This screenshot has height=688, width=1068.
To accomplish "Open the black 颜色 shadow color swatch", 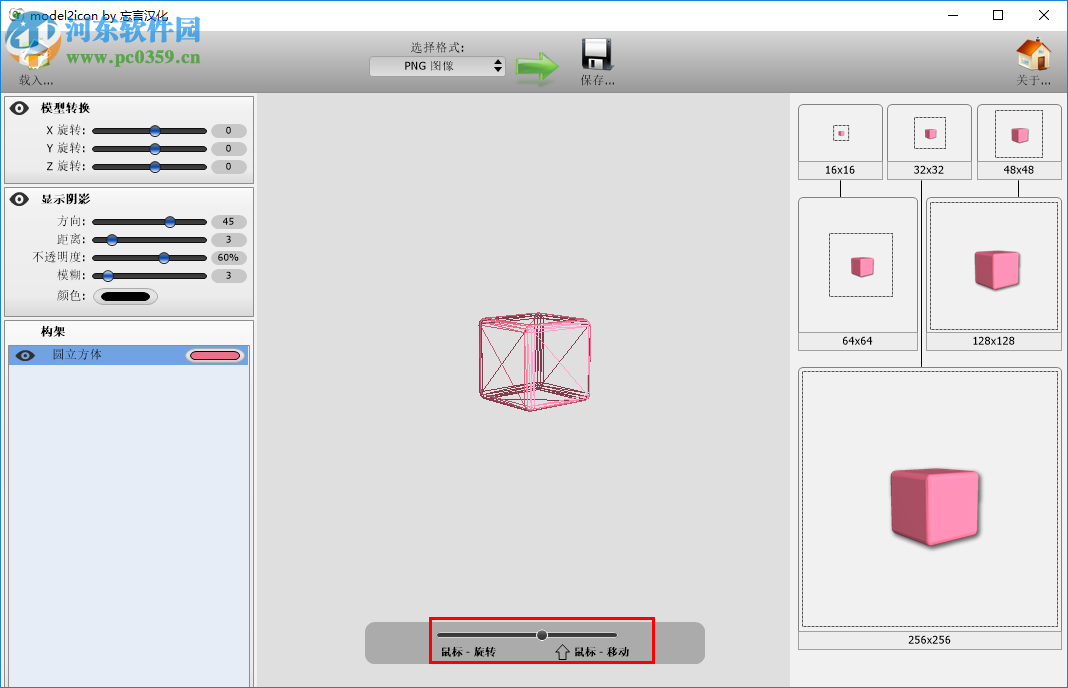I will [127, 295].
